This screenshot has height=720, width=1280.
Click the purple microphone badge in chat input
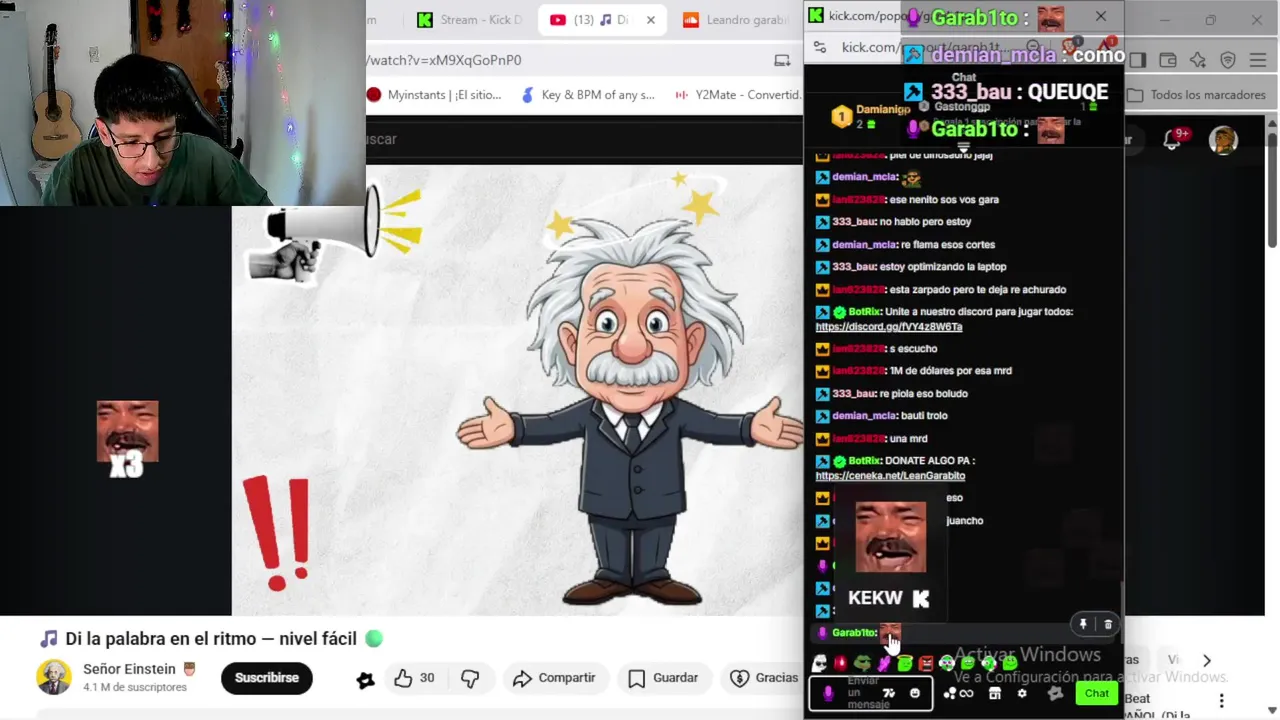828,693
